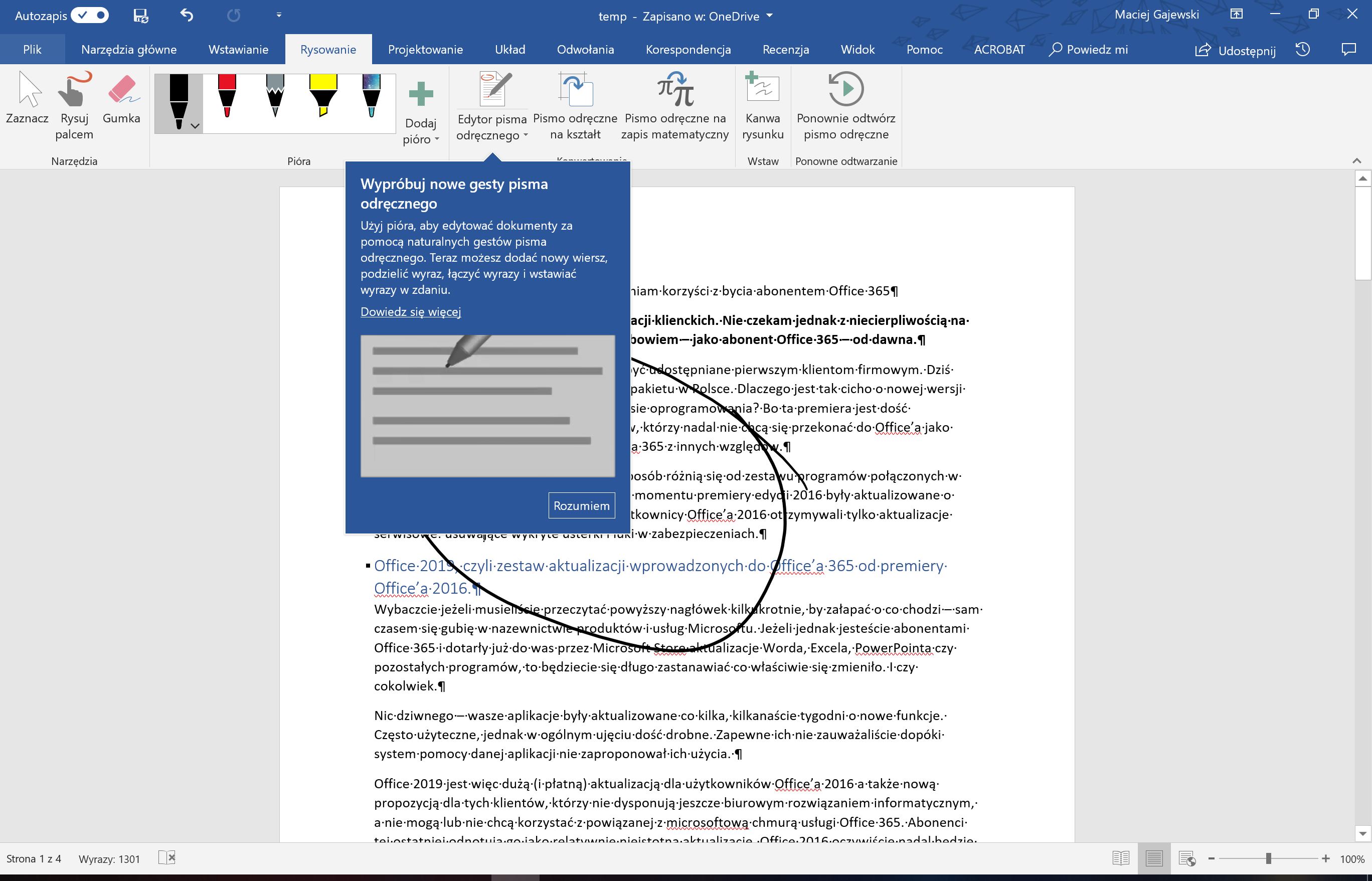Switch to Recenzja tab
The width and height of the screenshot is (1372, 881).
(786, 49)
